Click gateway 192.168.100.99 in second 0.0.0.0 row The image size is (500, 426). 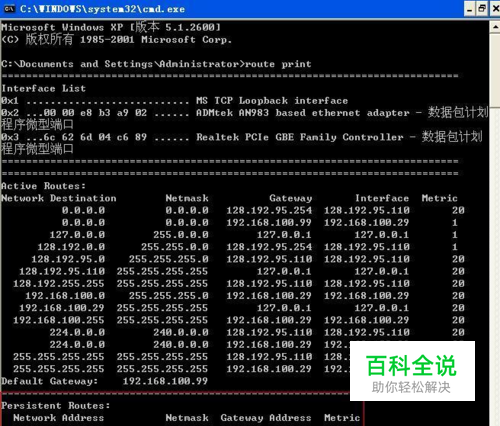[269, 222]
